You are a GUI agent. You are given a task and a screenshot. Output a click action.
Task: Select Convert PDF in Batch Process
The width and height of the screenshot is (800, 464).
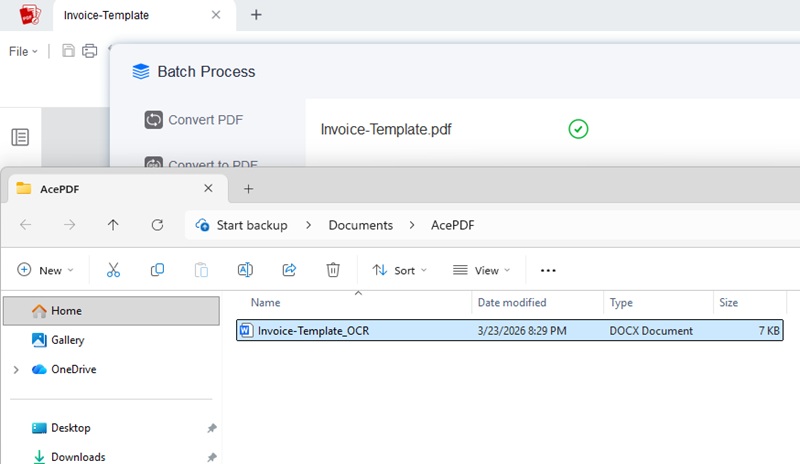[x=193, y=120]
